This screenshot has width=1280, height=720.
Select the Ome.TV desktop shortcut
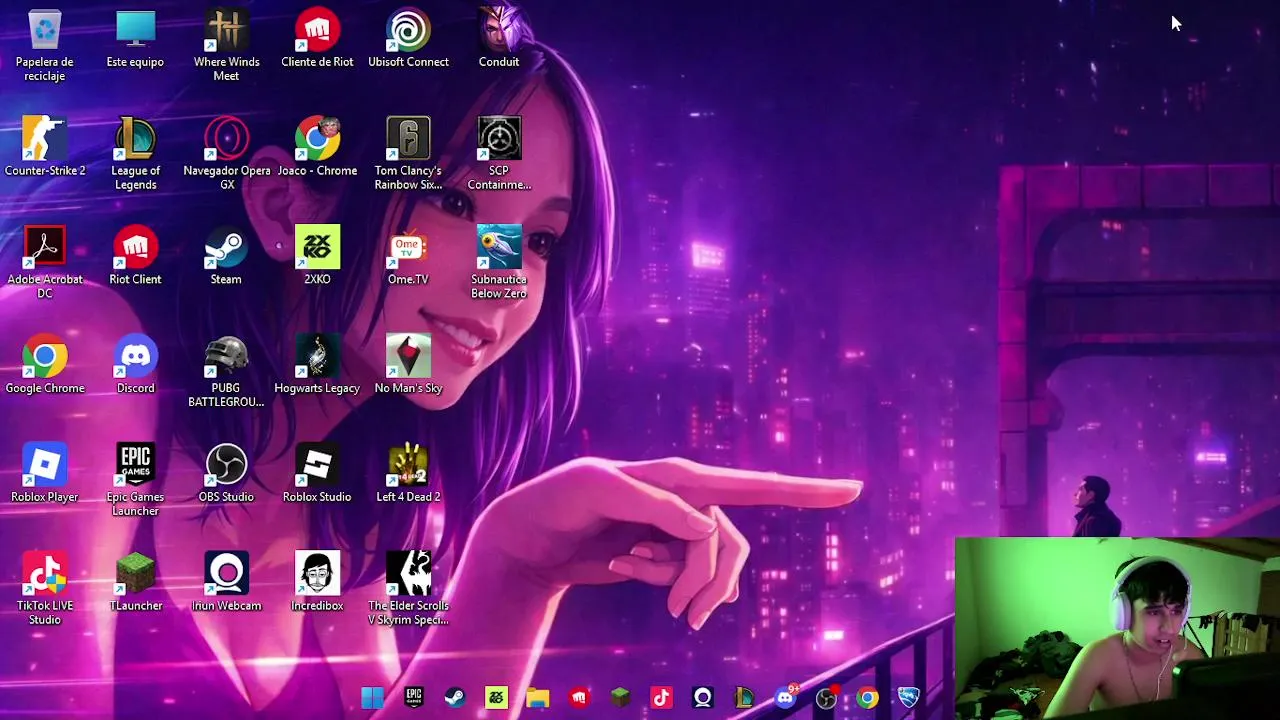[x=408, y=257]
